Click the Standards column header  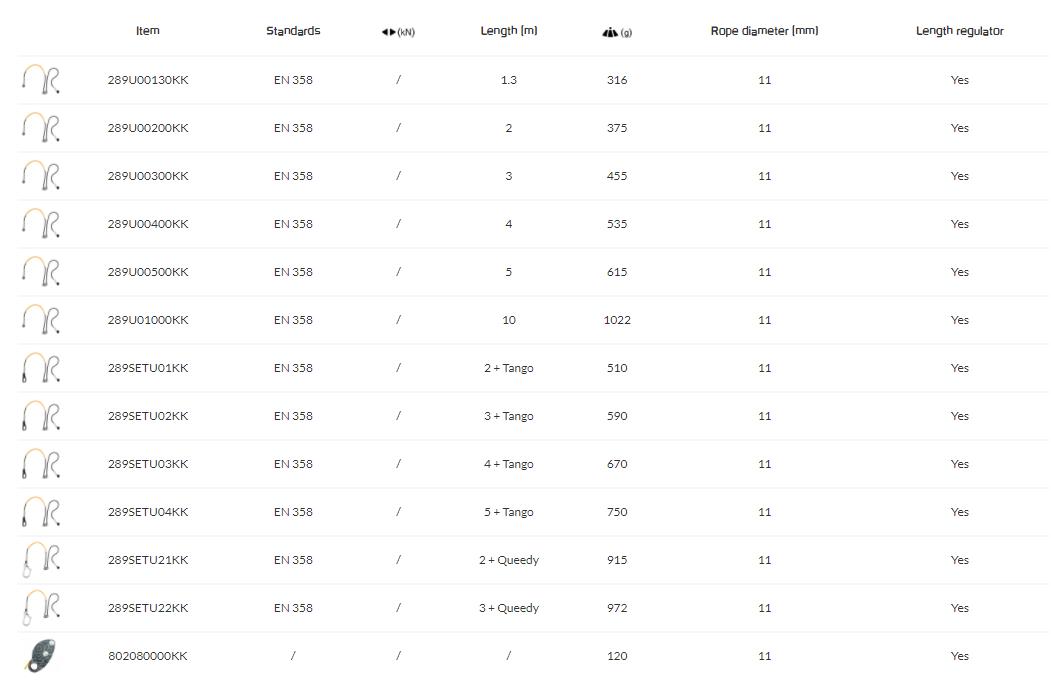(x=293, y=31)
